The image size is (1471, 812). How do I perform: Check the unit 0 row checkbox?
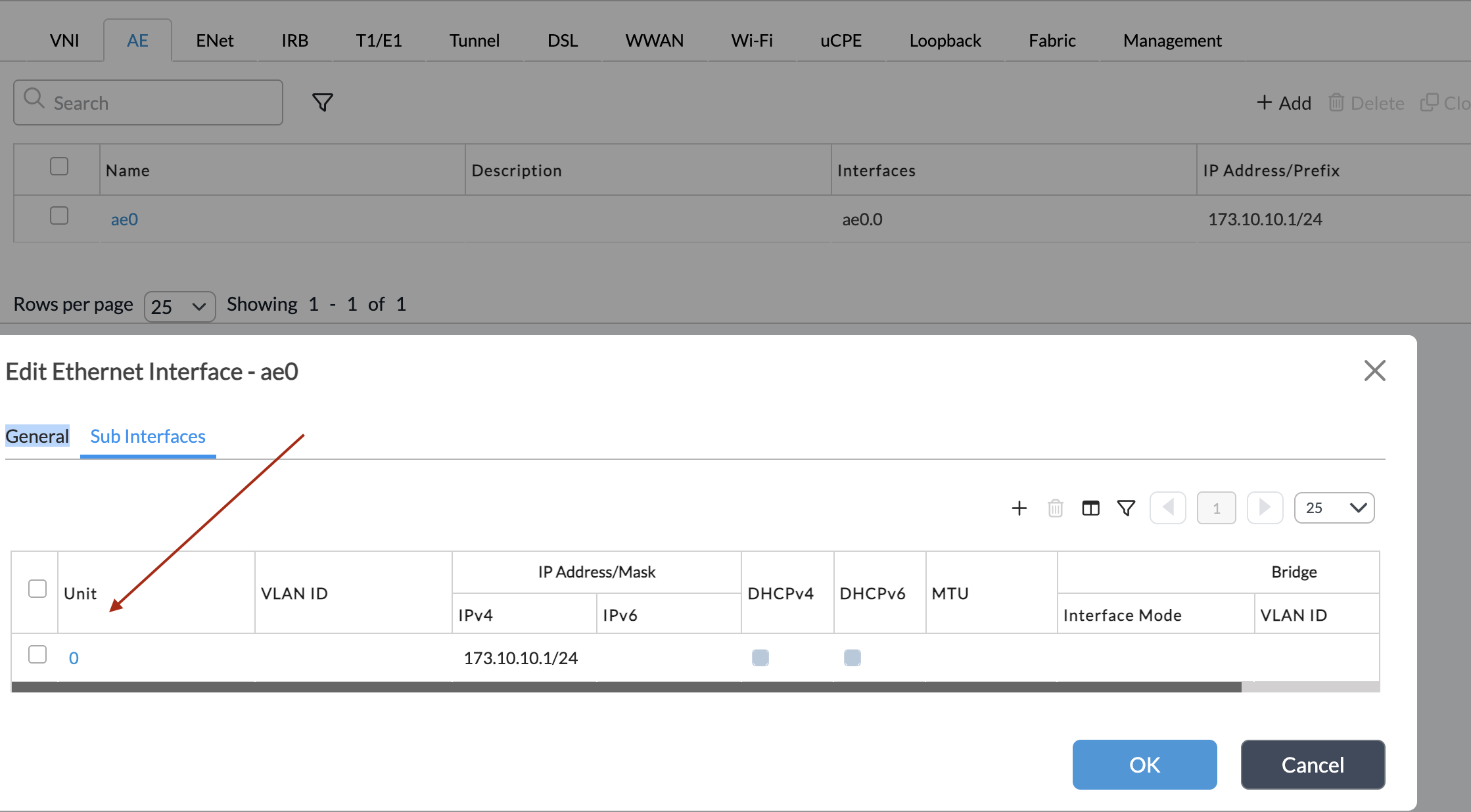tap(37, 654)
